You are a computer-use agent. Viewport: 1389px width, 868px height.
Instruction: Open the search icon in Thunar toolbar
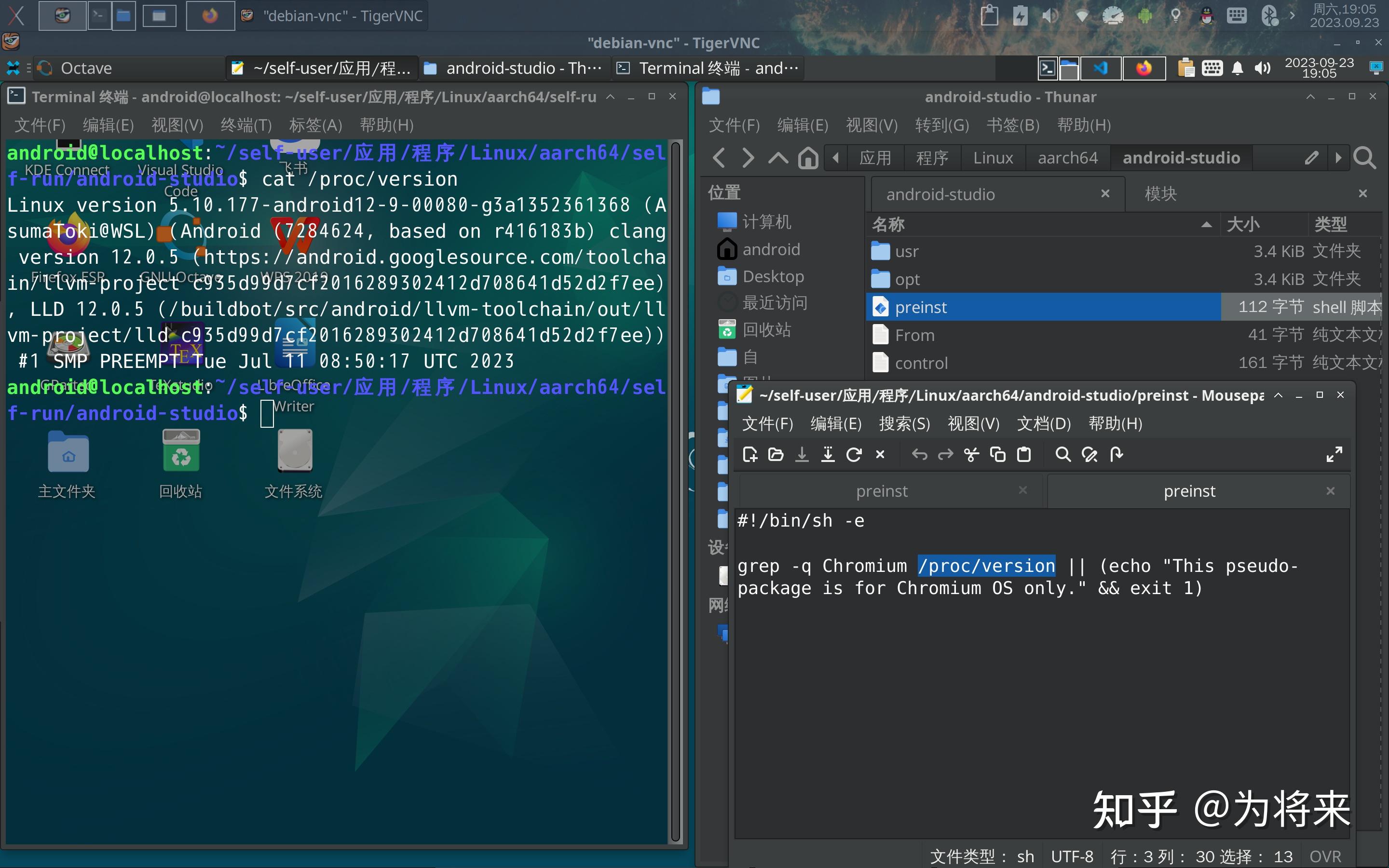pos(1365,157)
